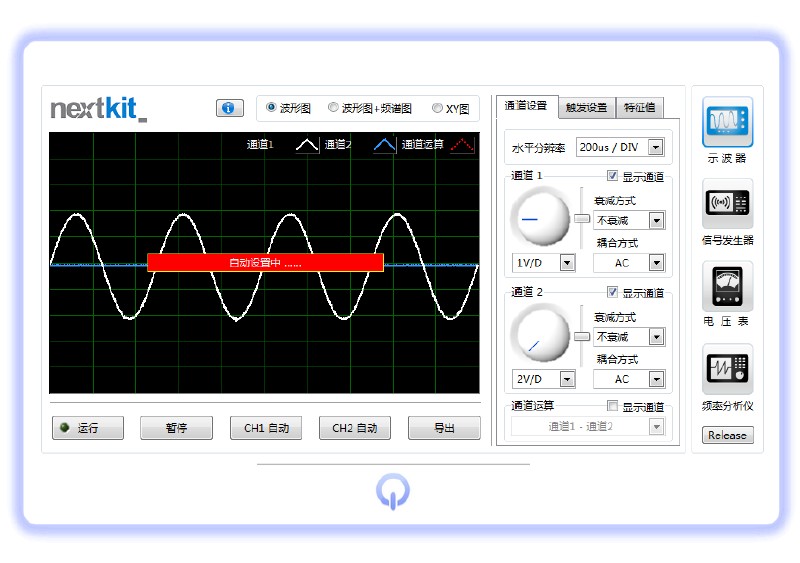Switch to the 触发设置 tab
800x563 pixels.
pyautogui.click(x=586, y=108)
